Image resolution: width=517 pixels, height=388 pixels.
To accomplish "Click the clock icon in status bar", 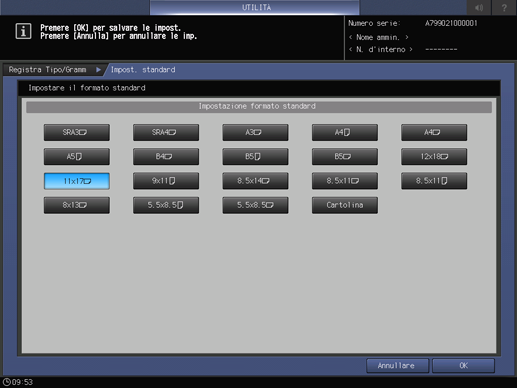I will point(6,382).
